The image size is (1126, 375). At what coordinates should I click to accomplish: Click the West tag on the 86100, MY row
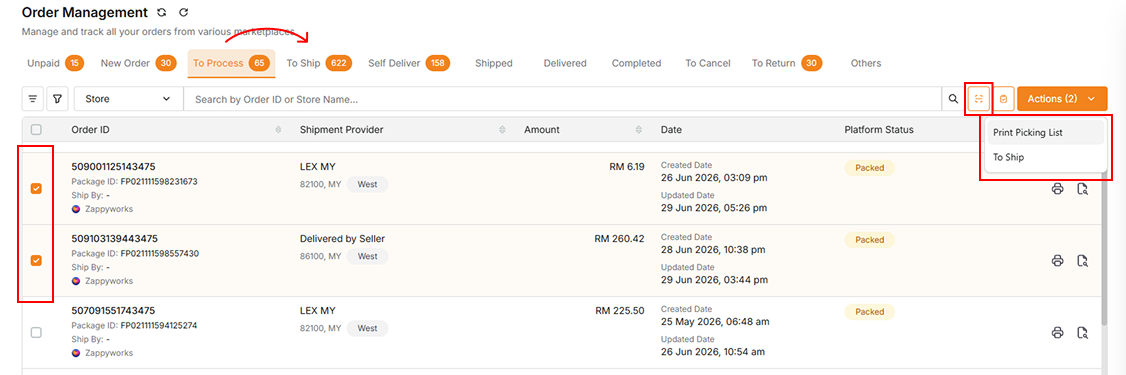coord(368,256)
